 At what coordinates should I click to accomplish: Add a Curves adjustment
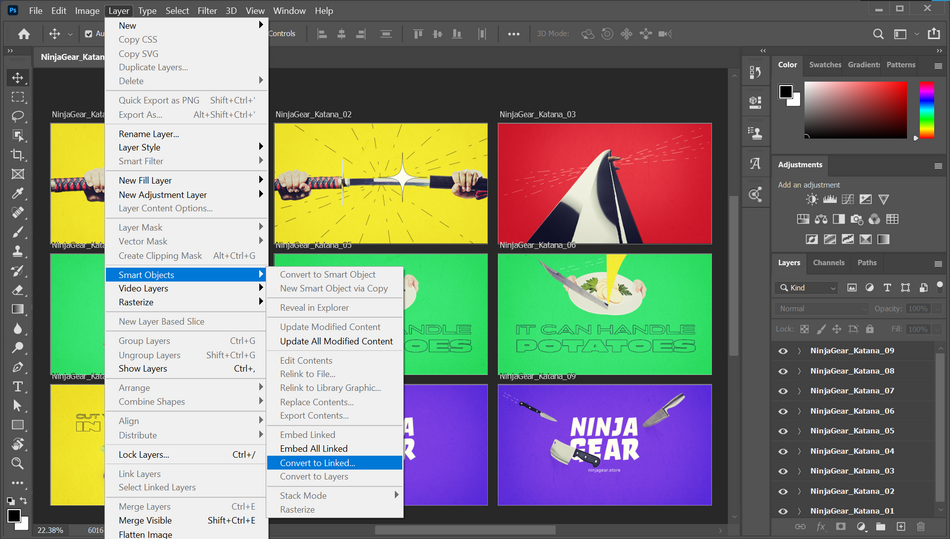(x=848, y=199)
